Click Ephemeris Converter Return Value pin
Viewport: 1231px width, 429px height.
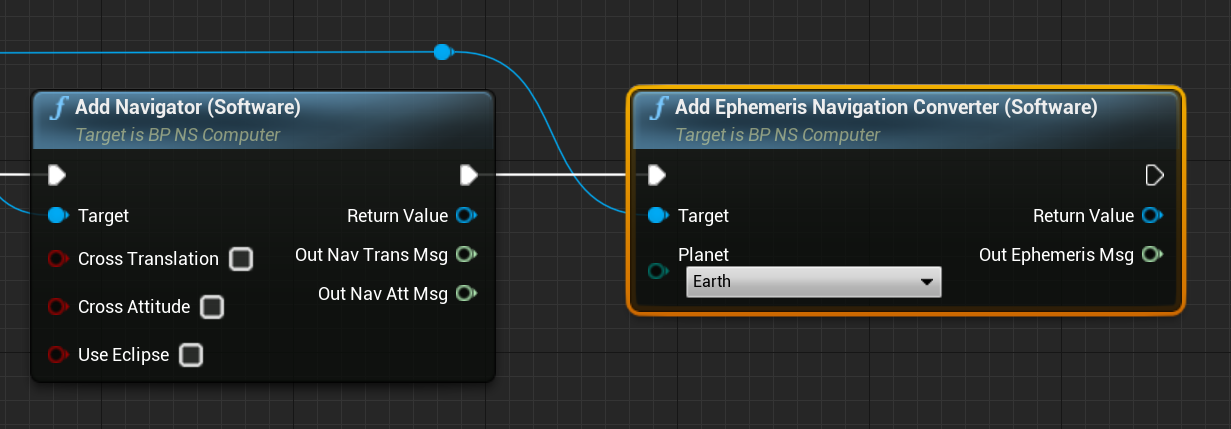(x=1151, y=216)
